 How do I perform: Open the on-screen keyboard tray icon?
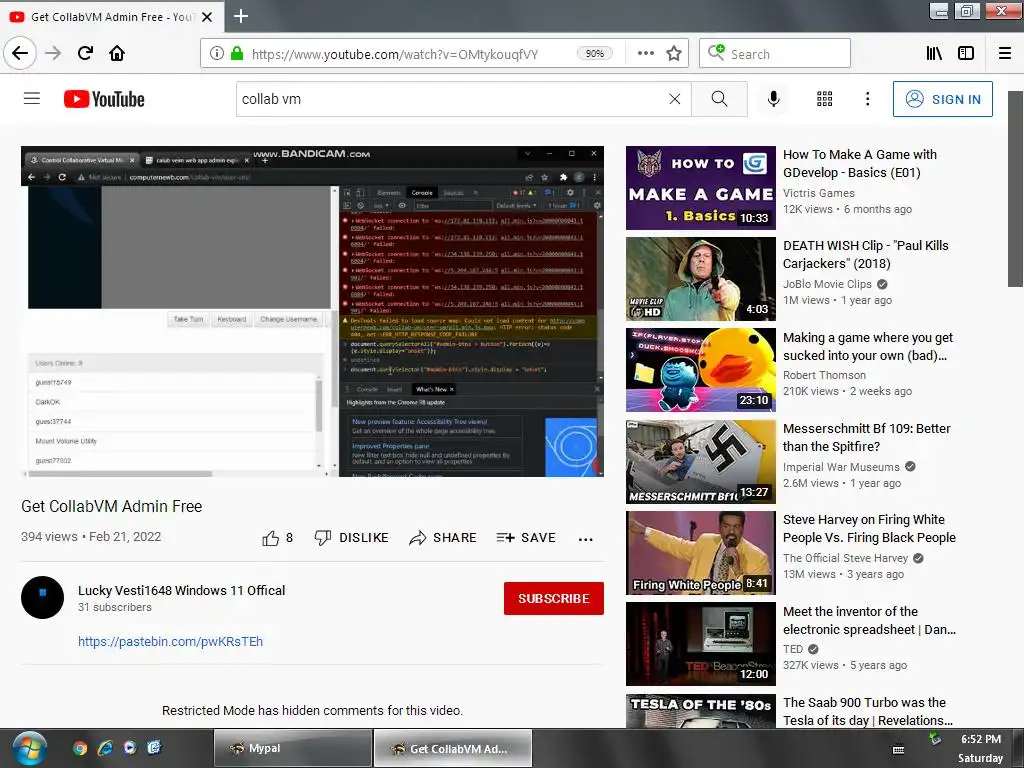pos(899,750)
